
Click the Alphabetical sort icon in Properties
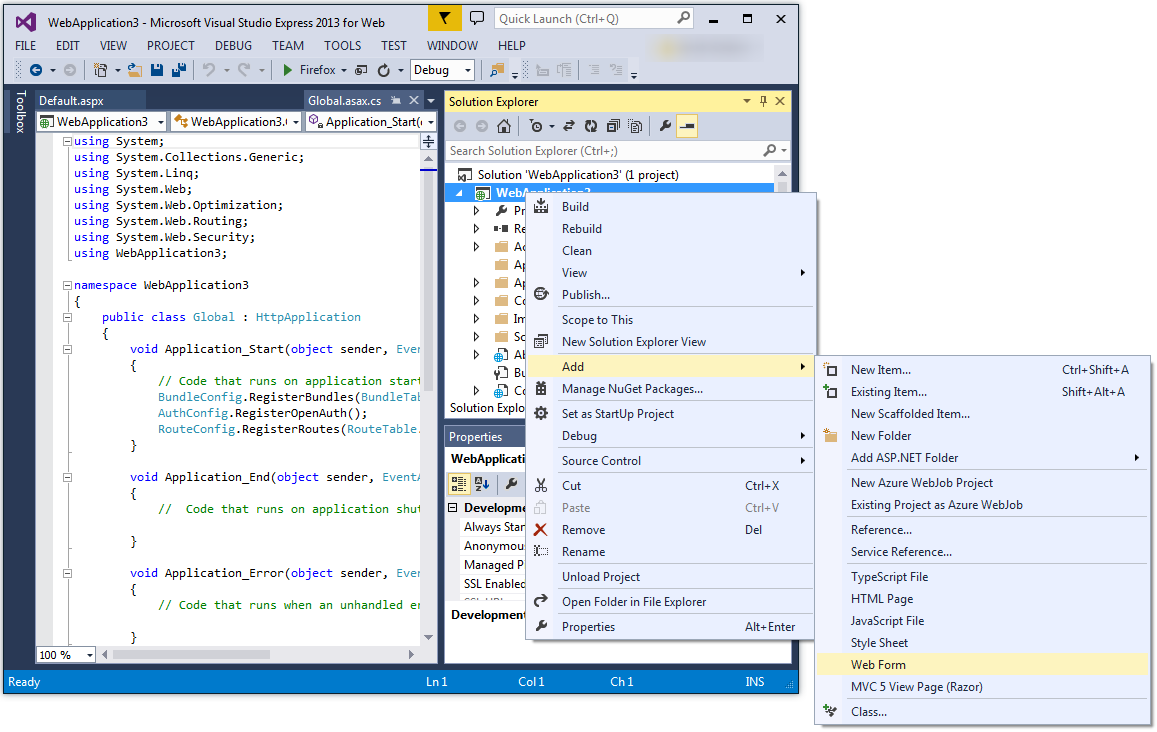[482, 484]
